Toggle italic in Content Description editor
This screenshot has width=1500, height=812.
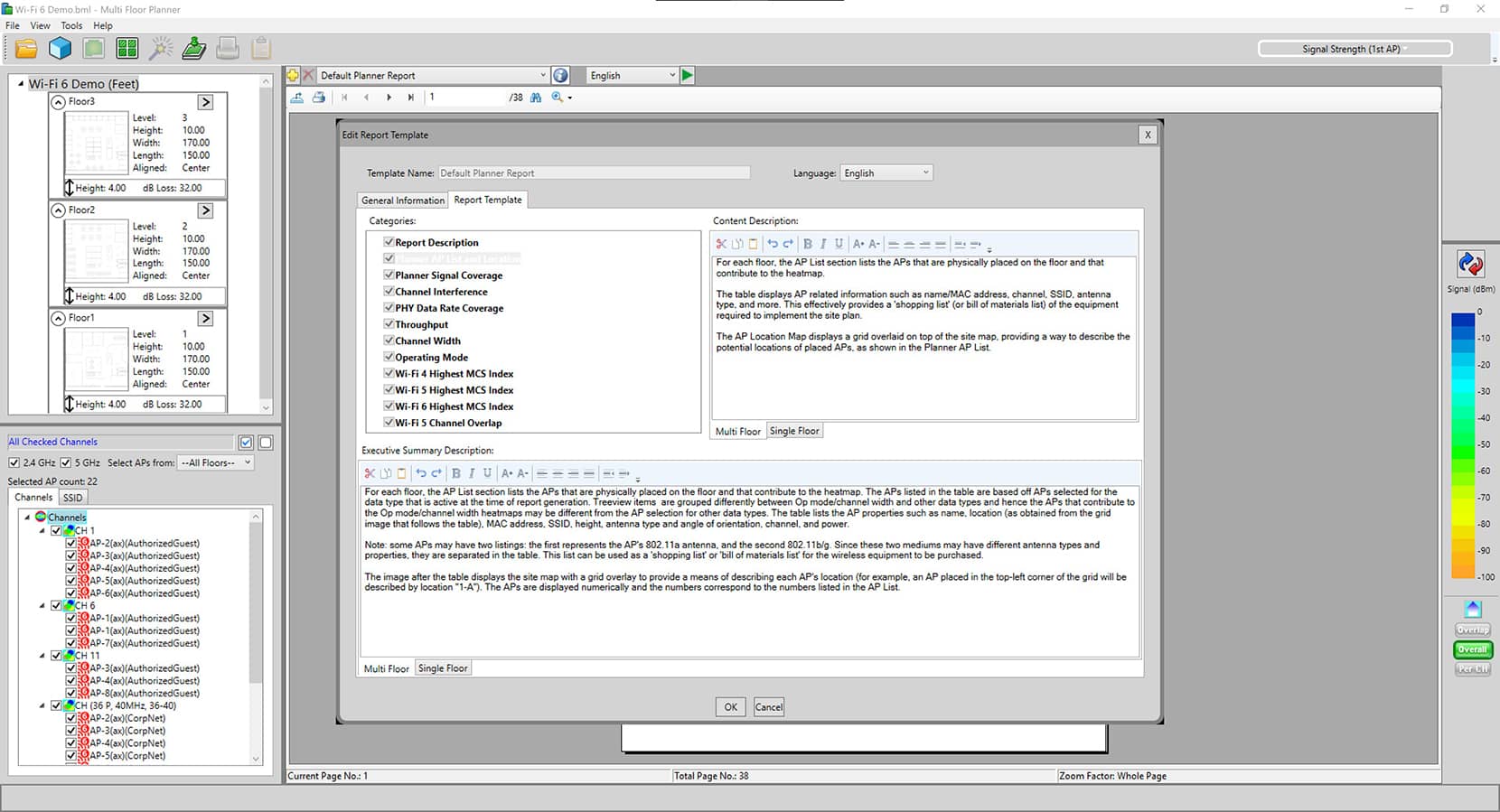coord(823,244)
